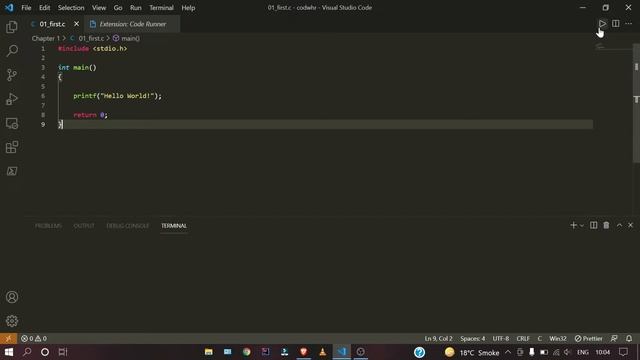Image resolution: width=640 pixels, height=360 pixels.
Task: Click the Prettier status item
Action: [589, 338]
